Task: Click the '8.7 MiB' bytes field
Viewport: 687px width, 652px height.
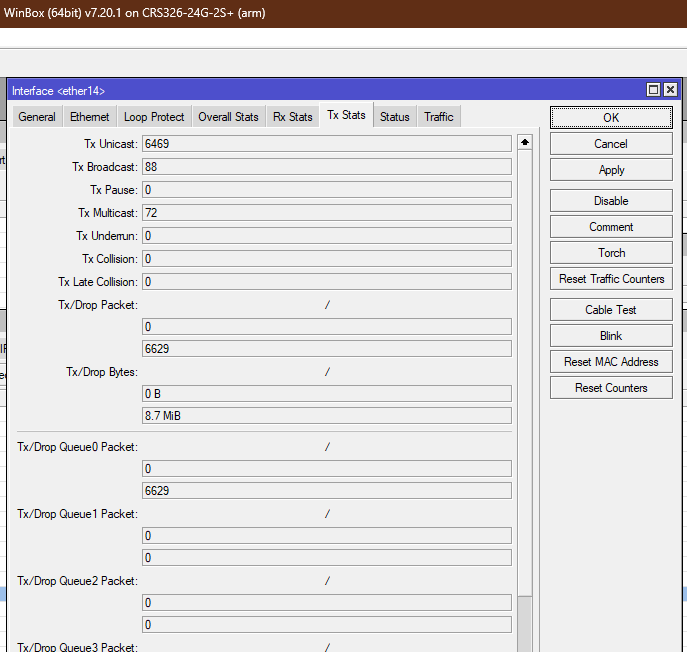Action: [326, 415]
